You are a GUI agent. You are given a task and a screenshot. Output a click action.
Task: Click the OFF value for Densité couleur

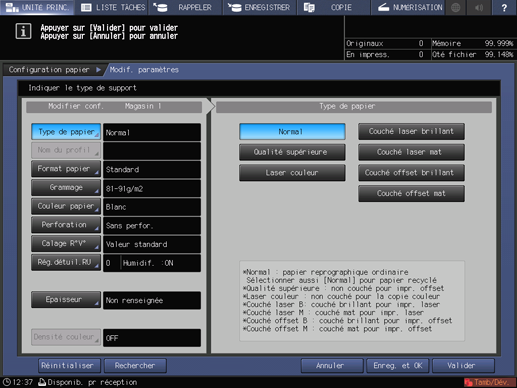[x=152, y=338]
